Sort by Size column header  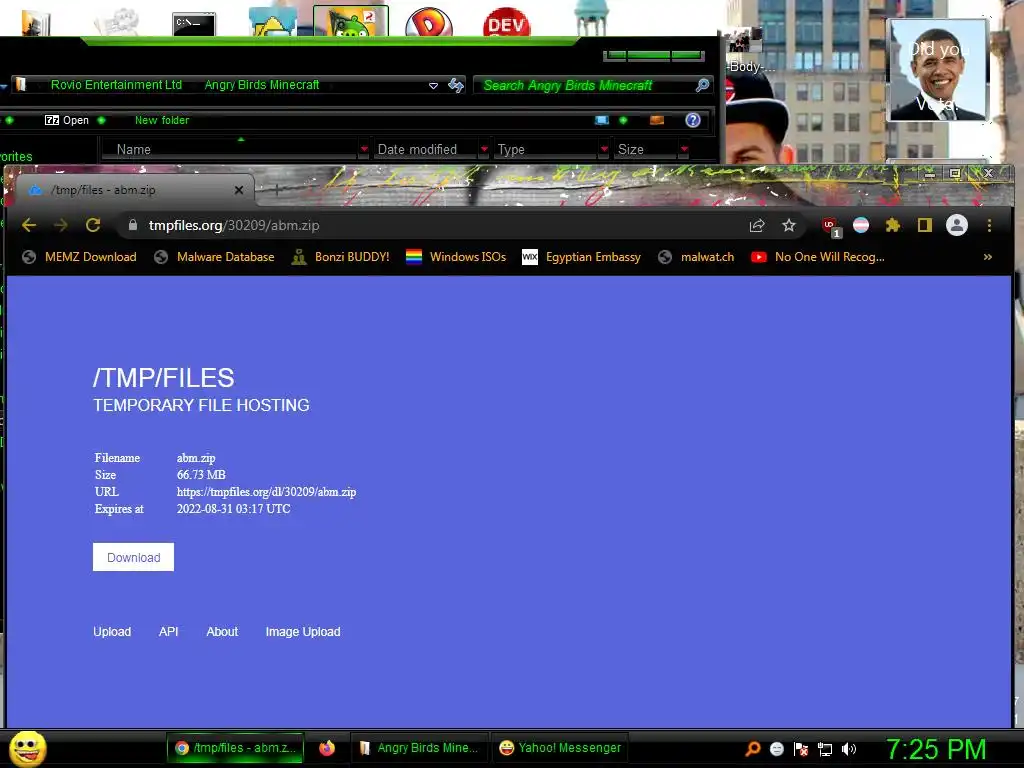(645, 150)
